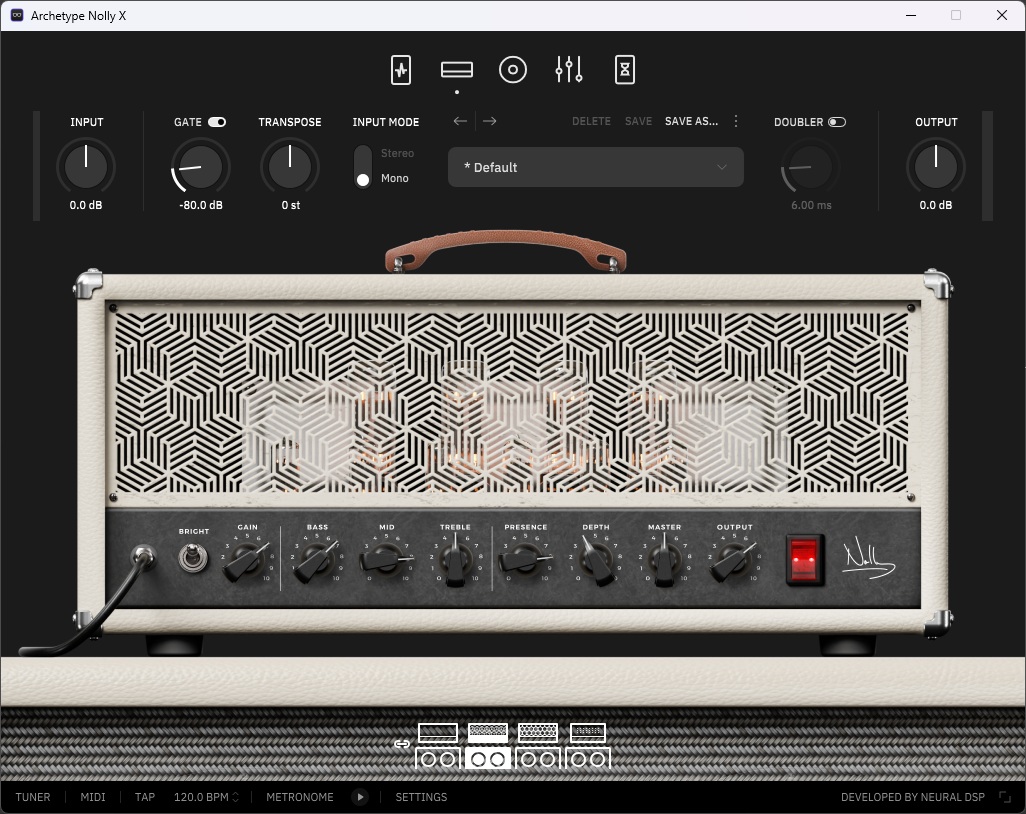
Task: Click METRONOME in the status bar
Action: pyautogui.click(x=300, y=797)
